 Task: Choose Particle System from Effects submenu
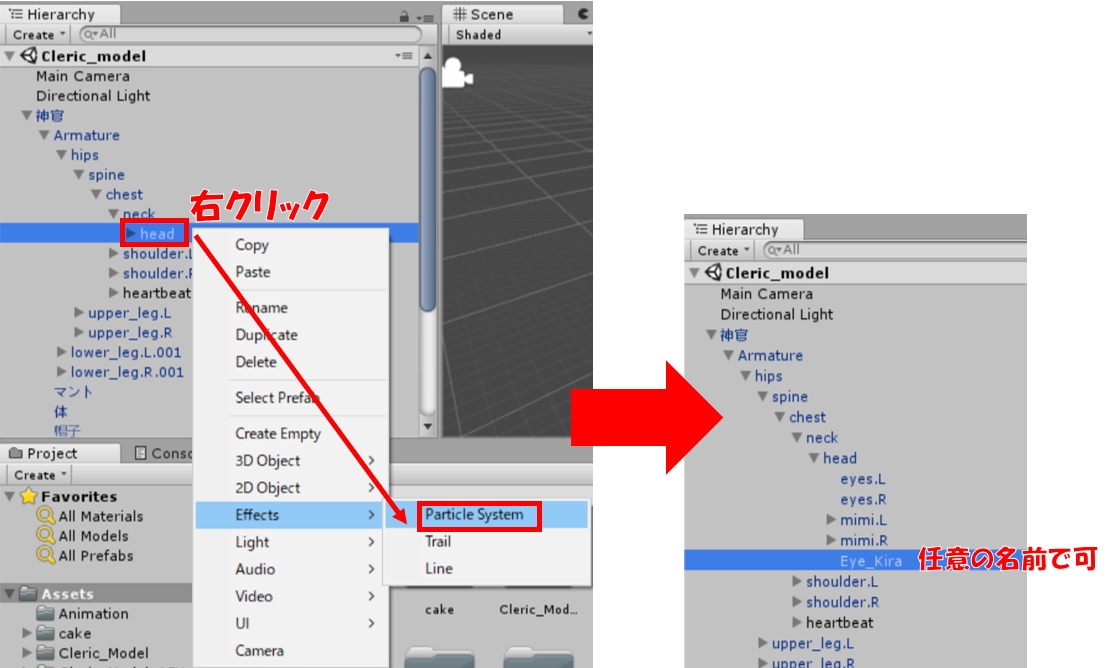[x=474, y=515]
